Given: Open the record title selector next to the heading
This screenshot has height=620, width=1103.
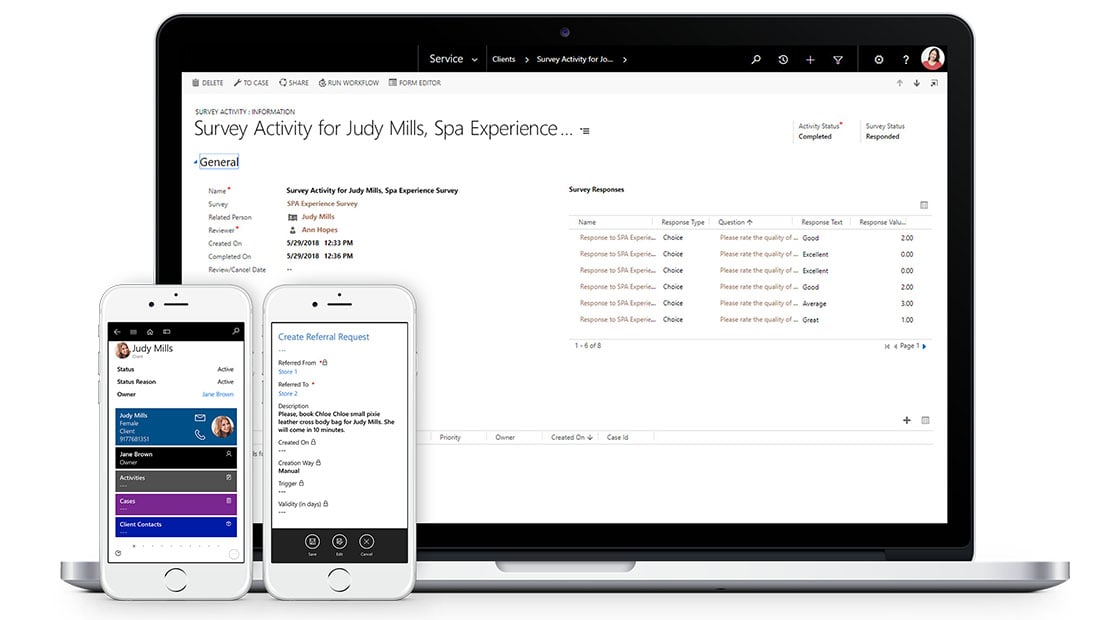Looking at the screenshot, I should click(585, 131).
